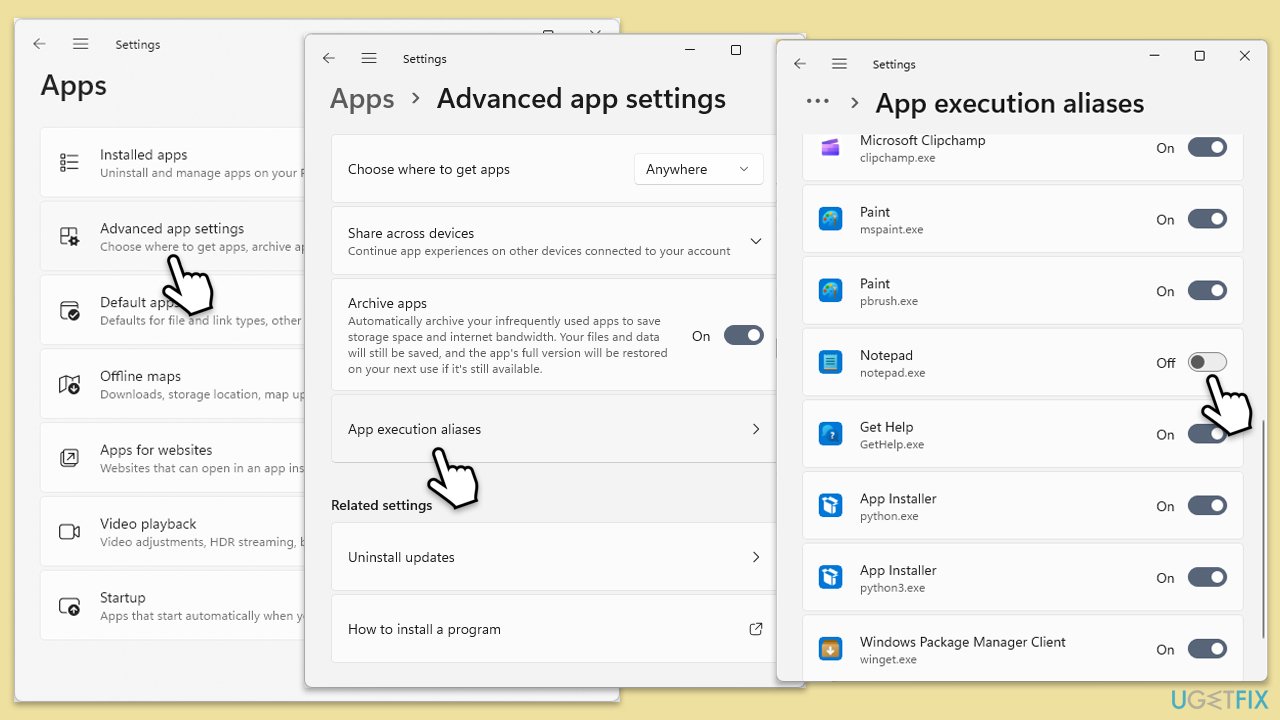Open How to install a program link

(x=553, y=629)
